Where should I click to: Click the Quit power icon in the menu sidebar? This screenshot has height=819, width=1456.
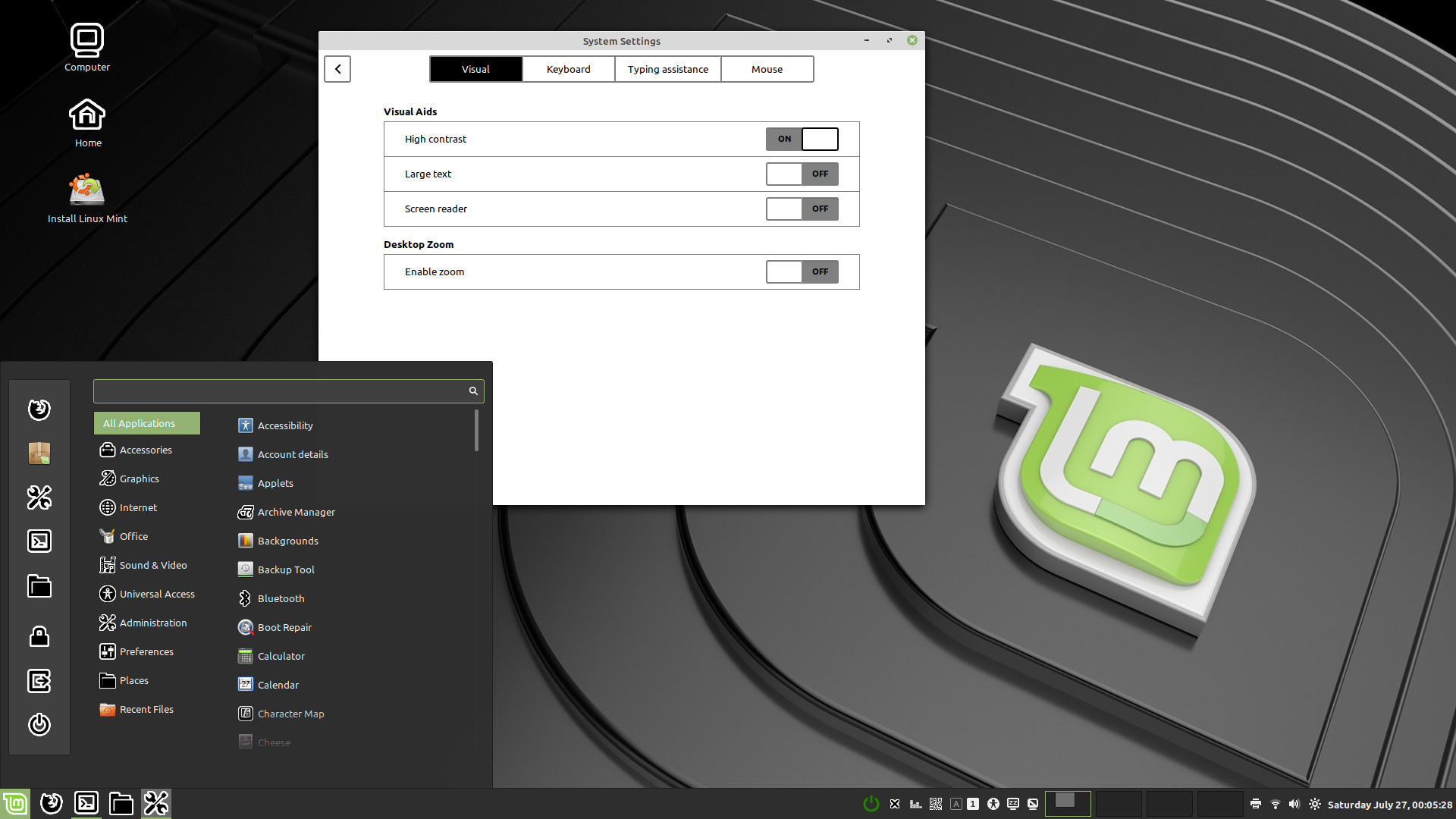pos(39,724)
